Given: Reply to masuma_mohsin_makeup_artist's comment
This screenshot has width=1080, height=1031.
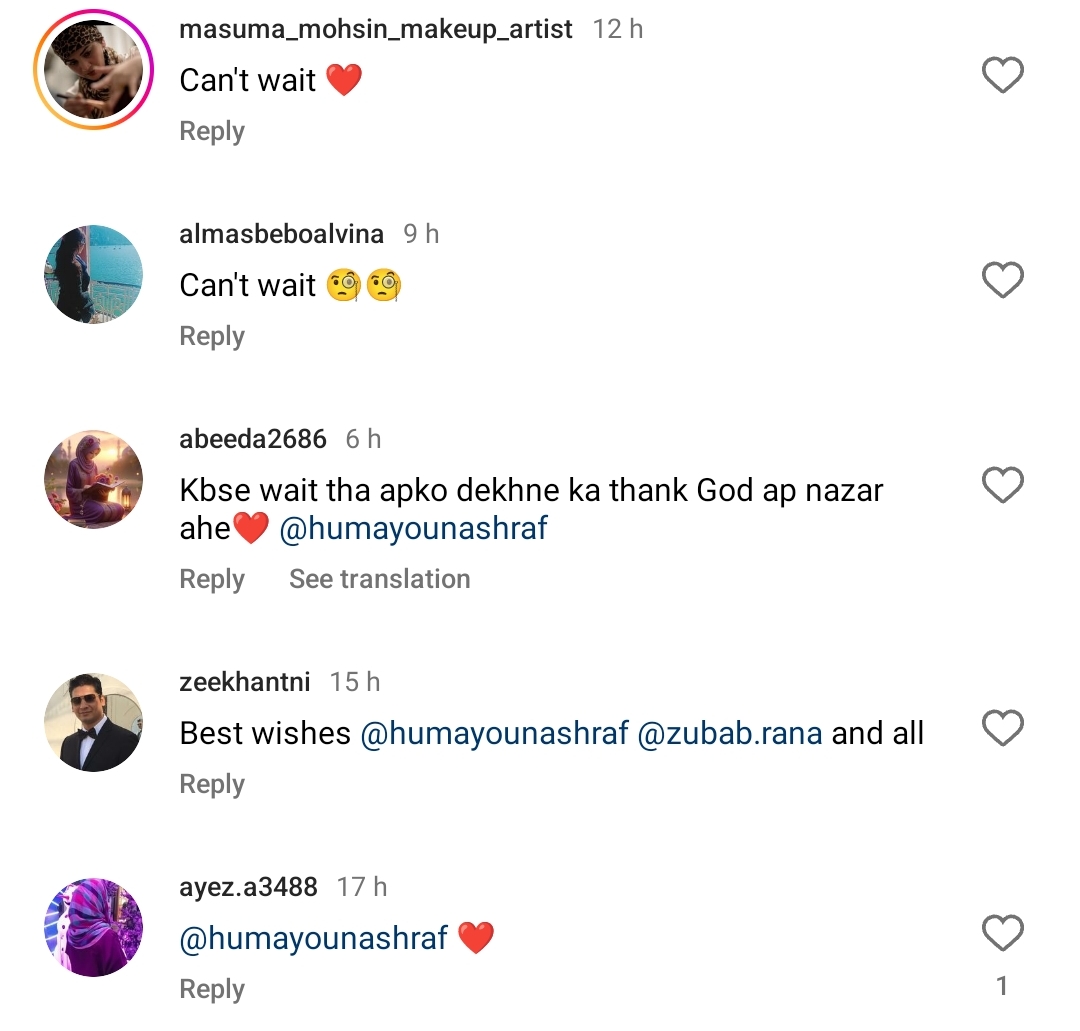Looking at the screenshot, I should [x=212, y=132].
